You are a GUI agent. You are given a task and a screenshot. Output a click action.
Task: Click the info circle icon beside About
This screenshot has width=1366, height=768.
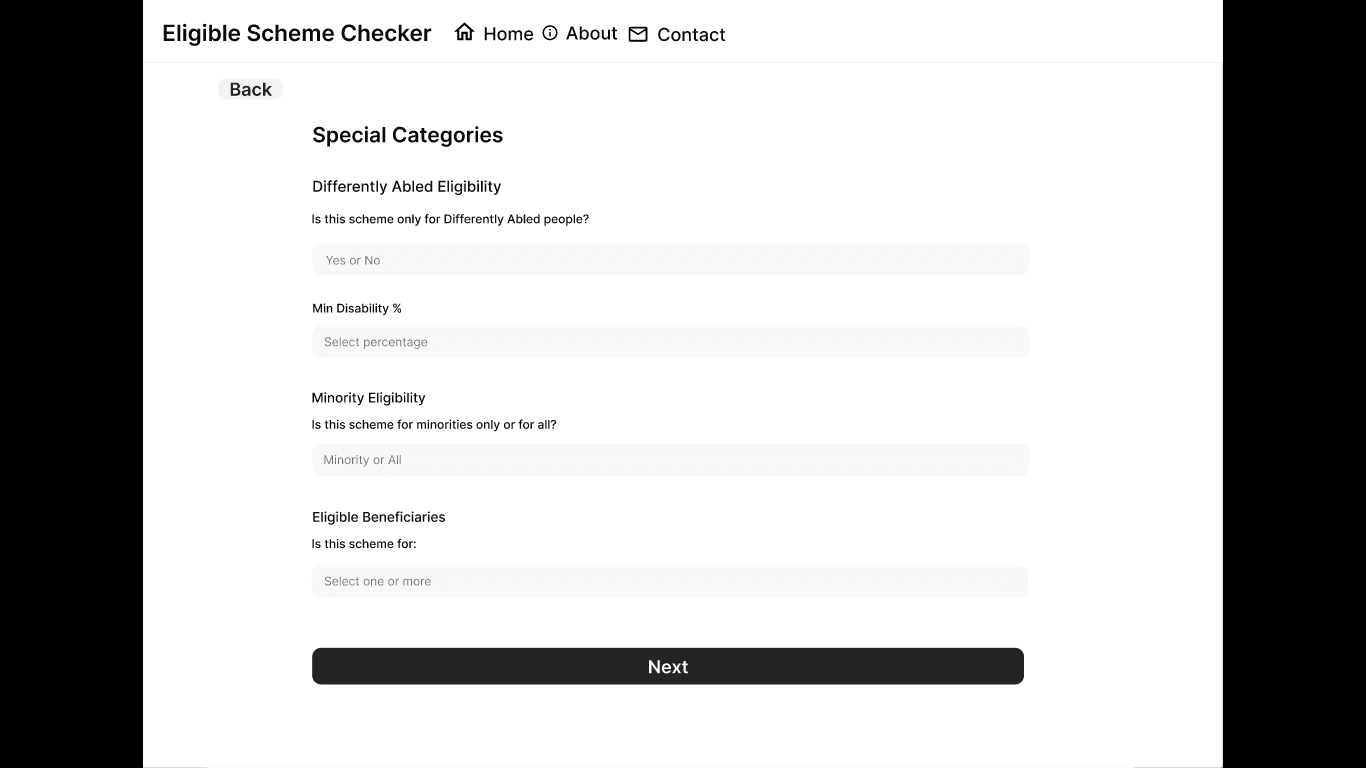click(550, 33)
